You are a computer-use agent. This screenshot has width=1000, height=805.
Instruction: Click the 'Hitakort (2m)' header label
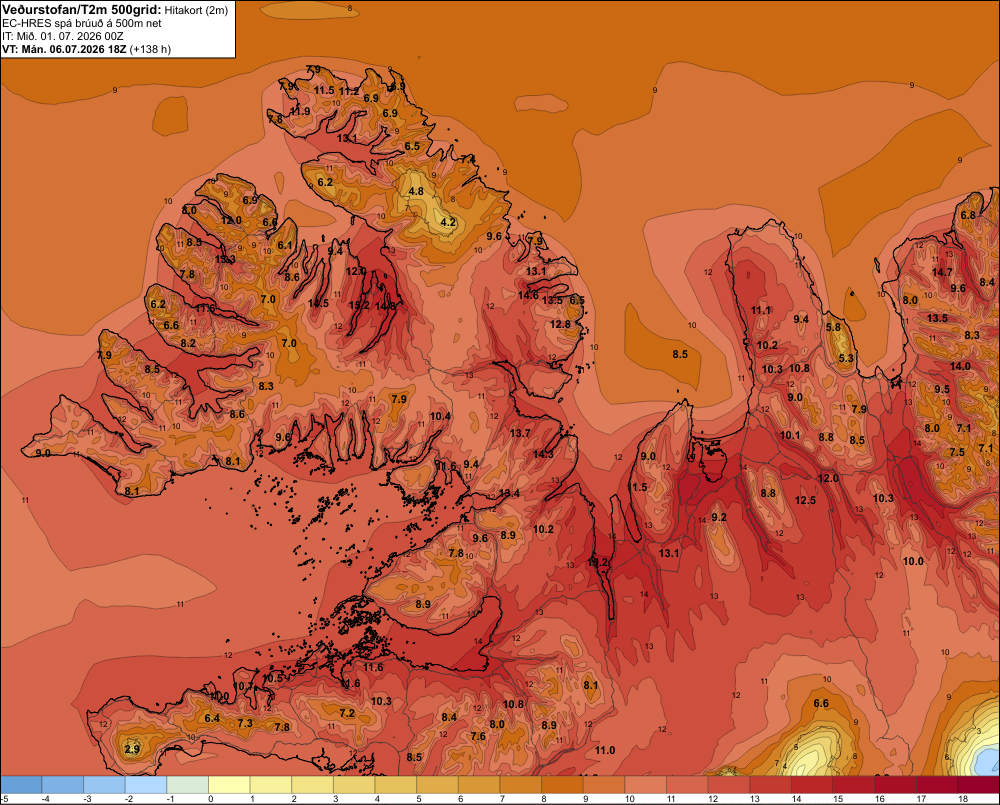(196, 10)
